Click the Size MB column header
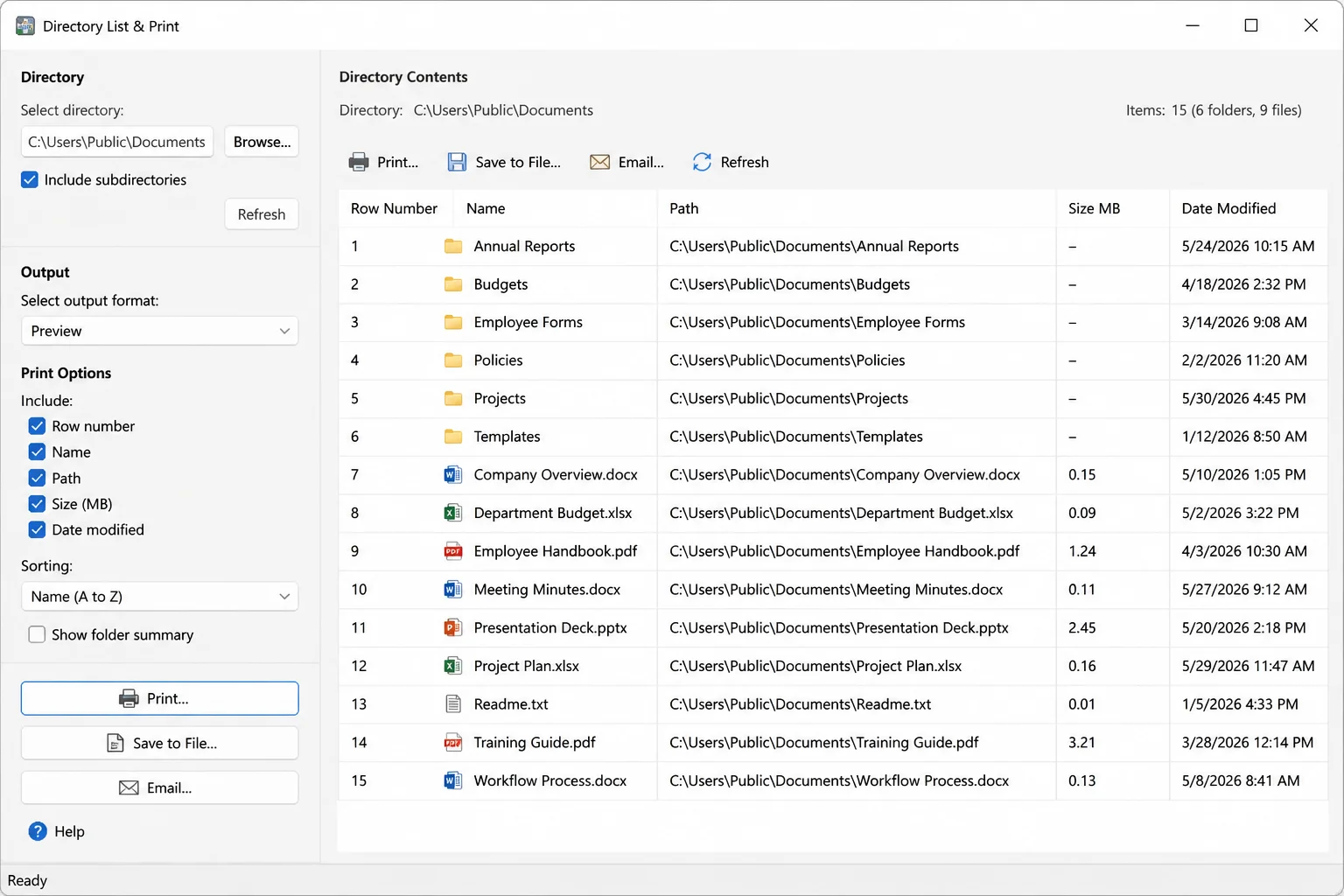This screenshot has width=1344, height=896. pyautogui.click(x=1112, y=208)
